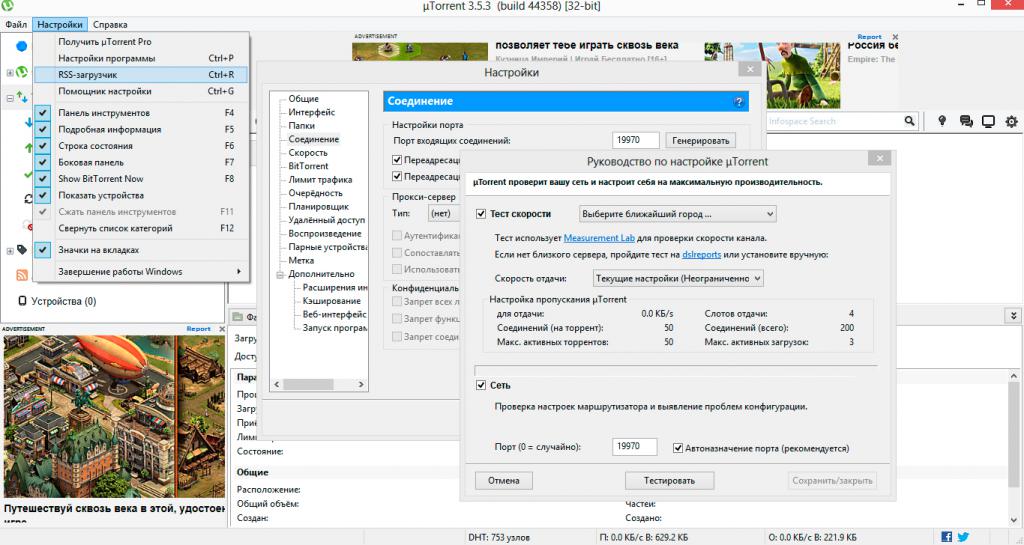
Task: Open the dslreports link
Action: tap(701, 255)
